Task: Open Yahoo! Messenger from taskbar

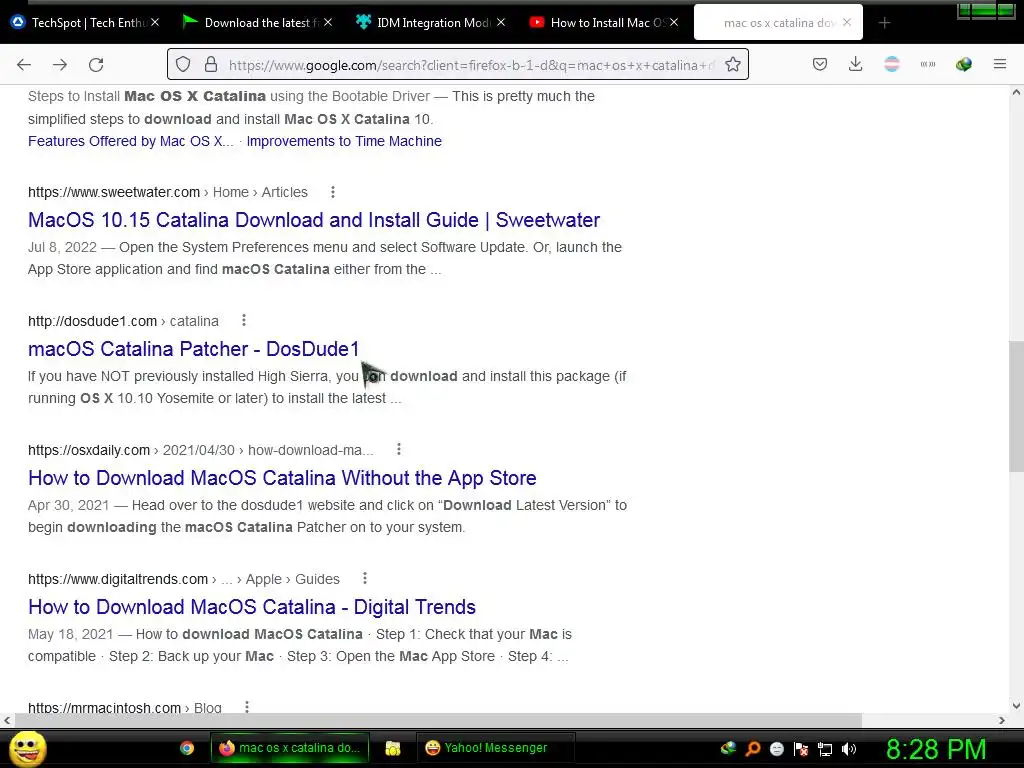Action: [495, 748]
